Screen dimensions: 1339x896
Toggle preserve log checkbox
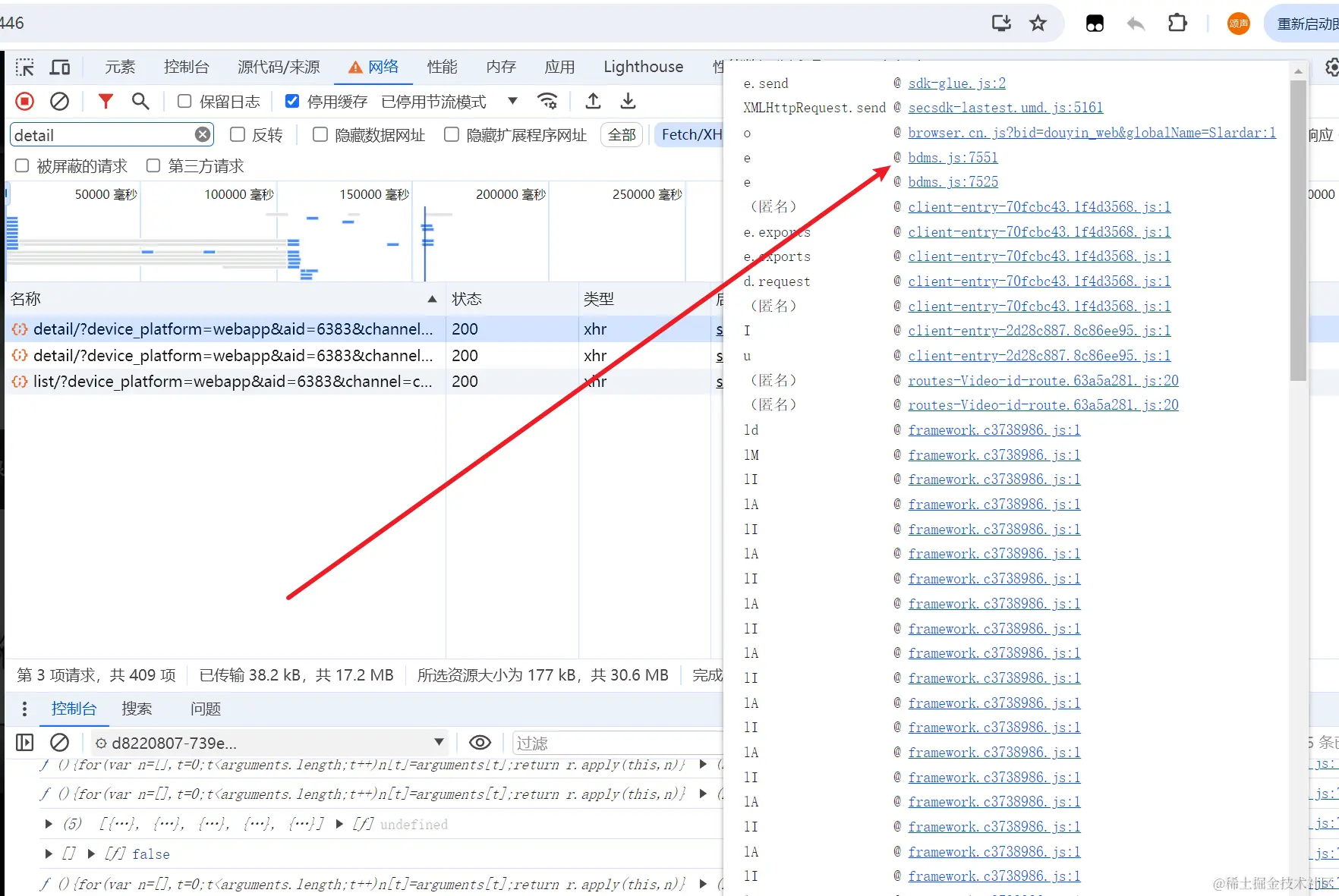click(184, 102)
